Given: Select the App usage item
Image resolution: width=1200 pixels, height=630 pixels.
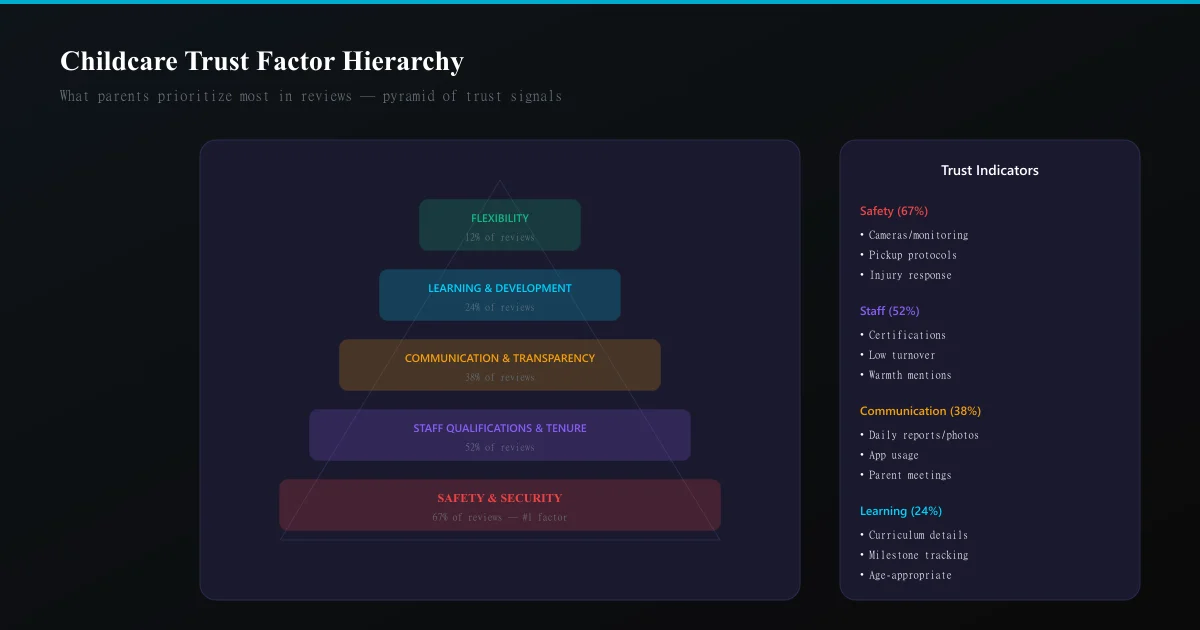Looking at the screenshot, I should [x=889, y=455].
